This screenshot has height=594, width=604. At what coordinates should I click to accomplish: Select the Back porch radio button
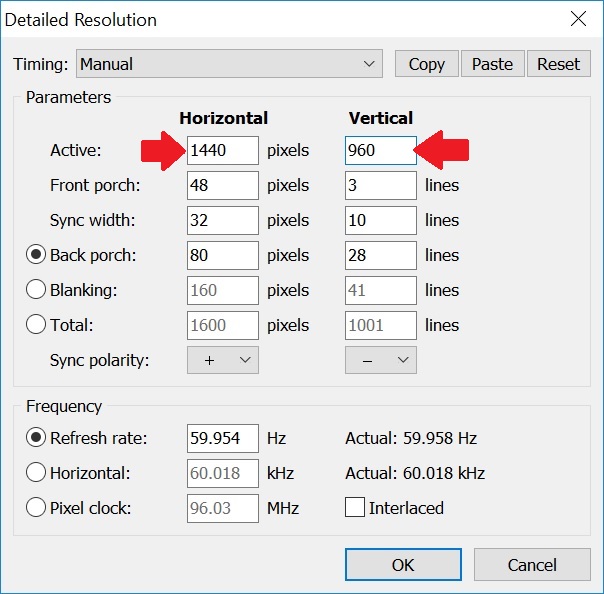click(x=36, y=255)
